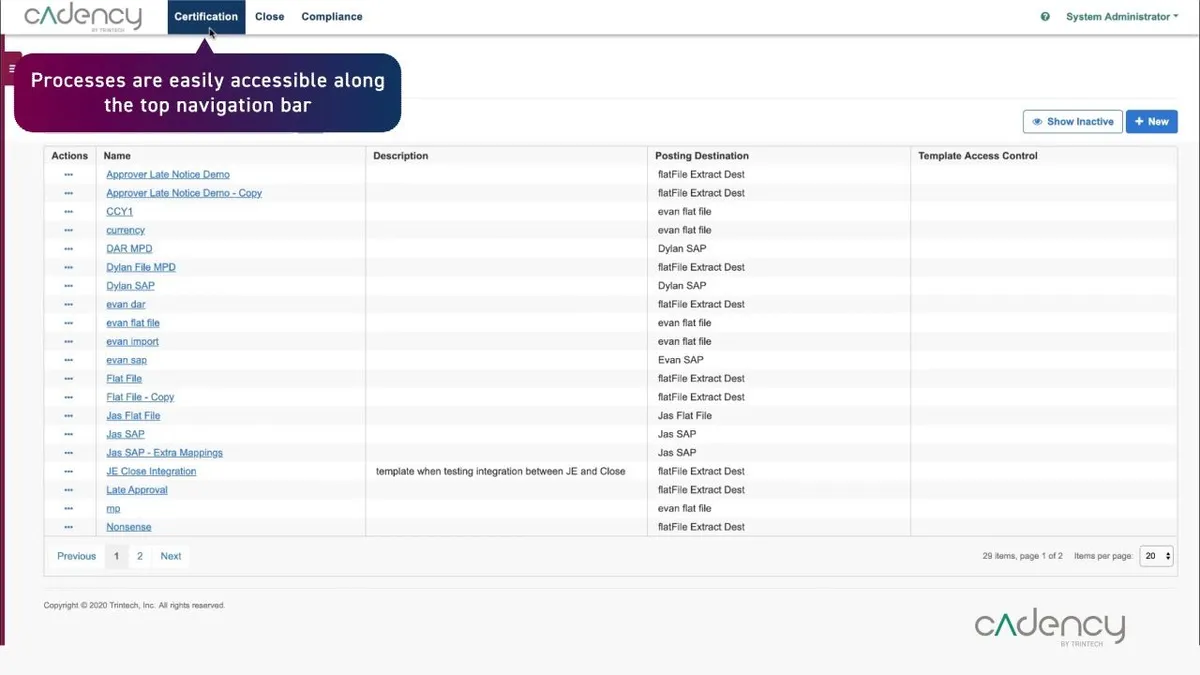This screenshot has height=675, width=1200.
Task: Open actions ellipsis for Jas Flat File
Action: click(x=69, y=415)
